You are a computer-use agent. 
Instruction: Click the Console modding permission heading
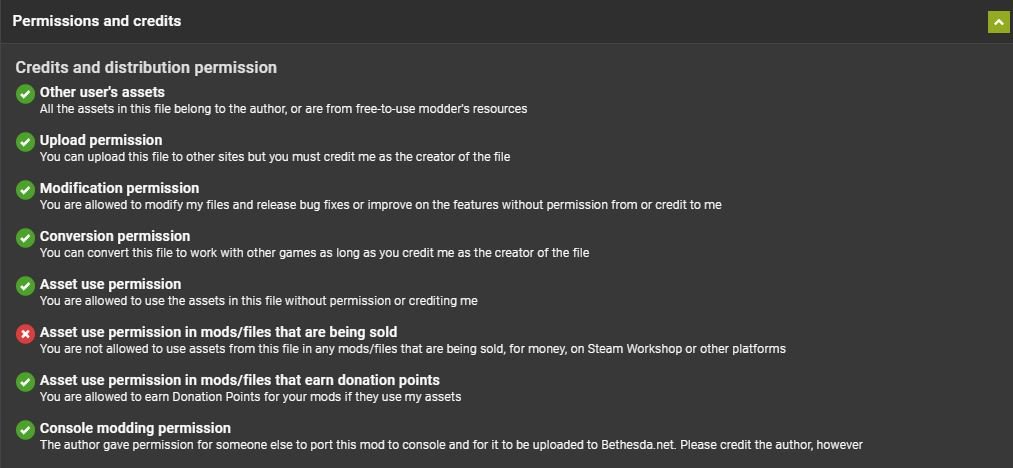[x=135, y=428]
